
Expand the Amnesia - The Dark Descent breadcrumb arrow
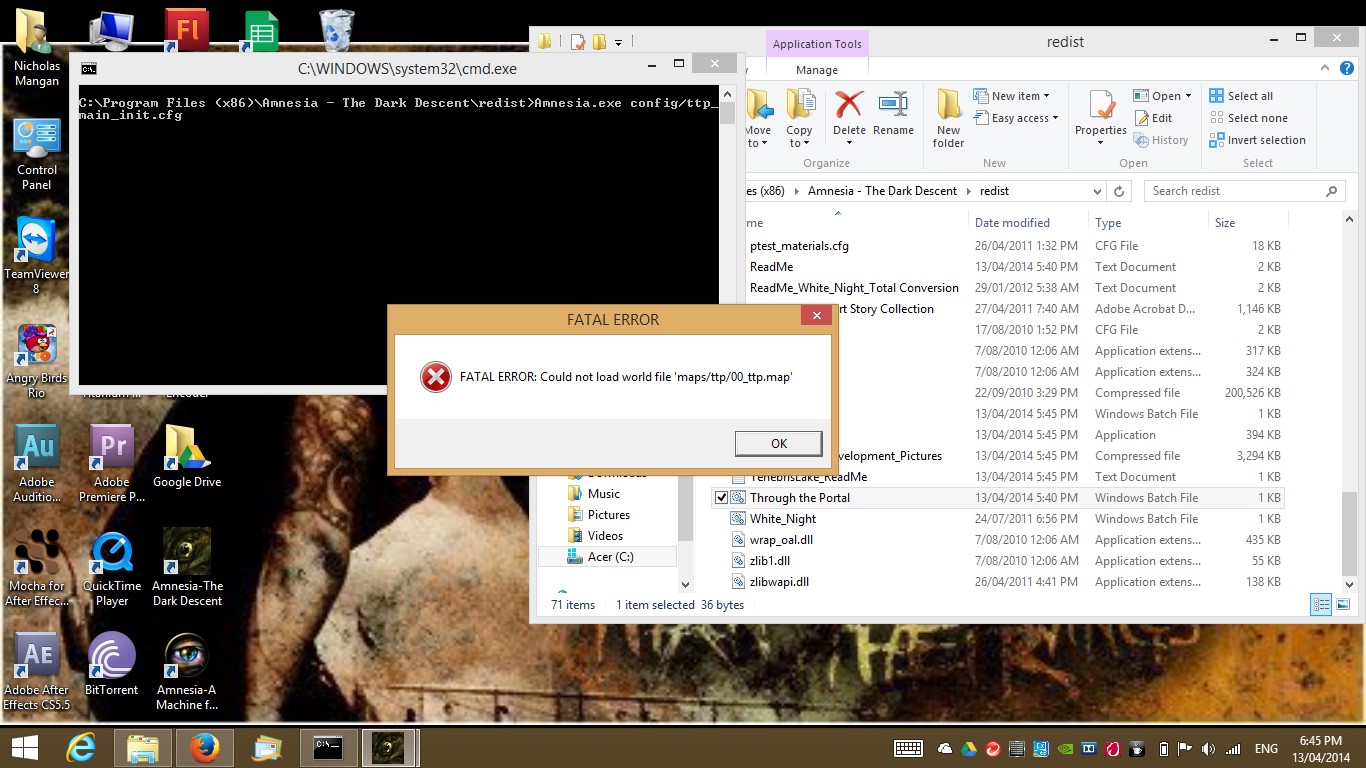(968, 191)
